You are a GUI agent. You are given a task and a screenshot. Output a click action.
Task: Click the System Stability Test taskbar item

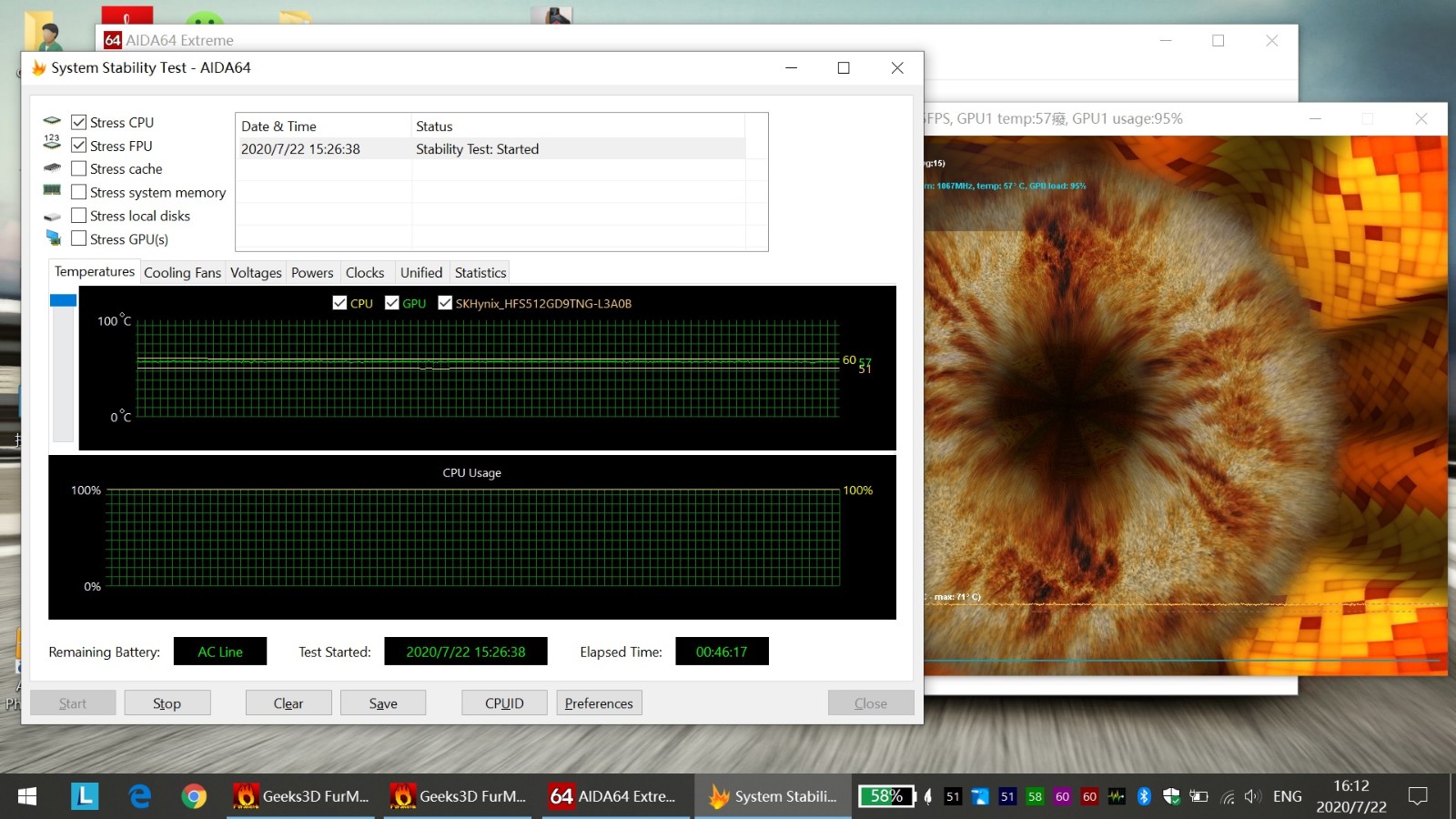773,796
